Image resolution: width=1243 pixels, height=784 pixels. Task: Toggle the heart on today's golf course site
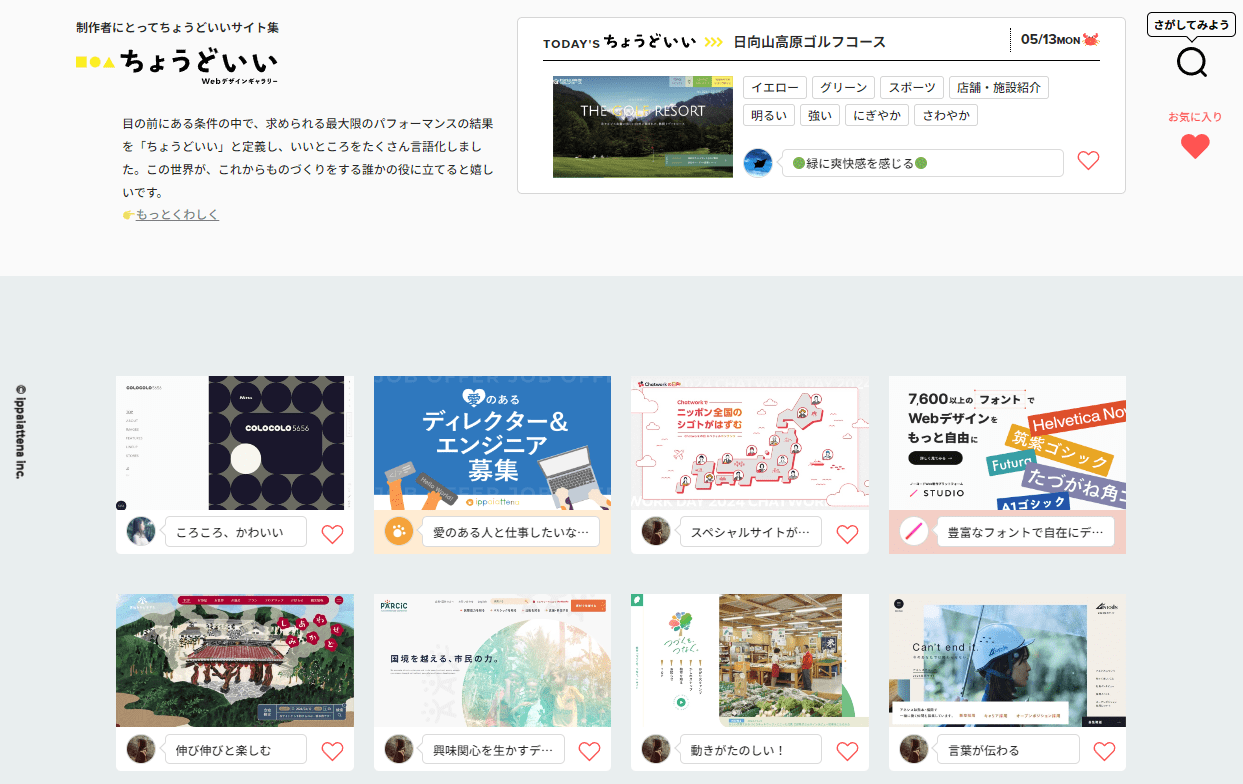[x=1088, y=160]
